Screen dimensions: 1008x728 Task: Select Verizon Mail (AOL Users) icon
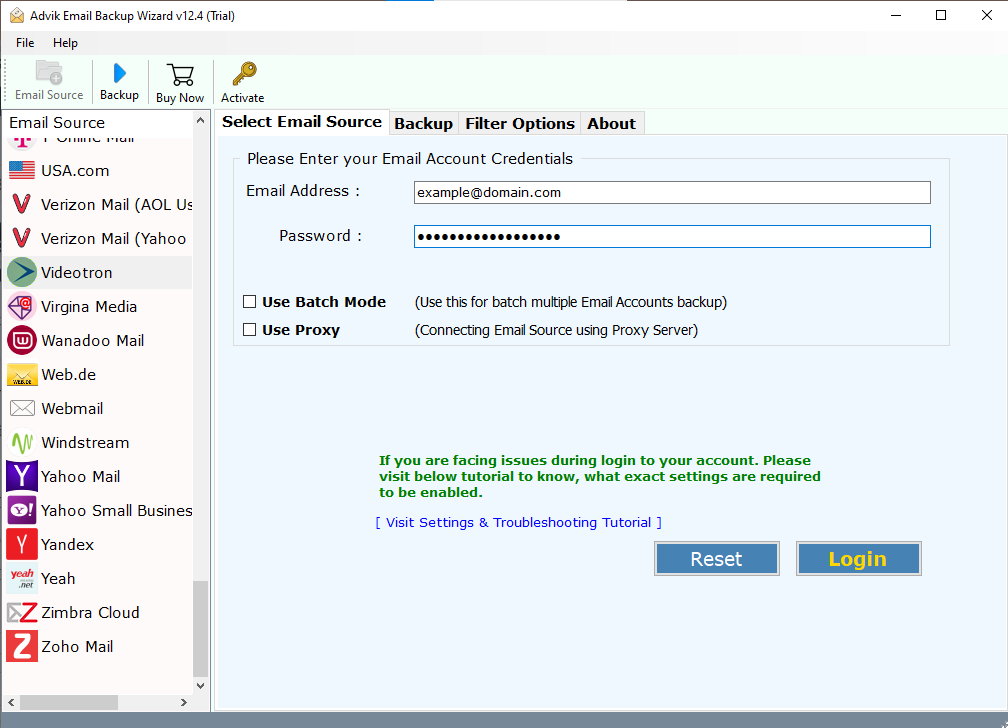point(22,205)
